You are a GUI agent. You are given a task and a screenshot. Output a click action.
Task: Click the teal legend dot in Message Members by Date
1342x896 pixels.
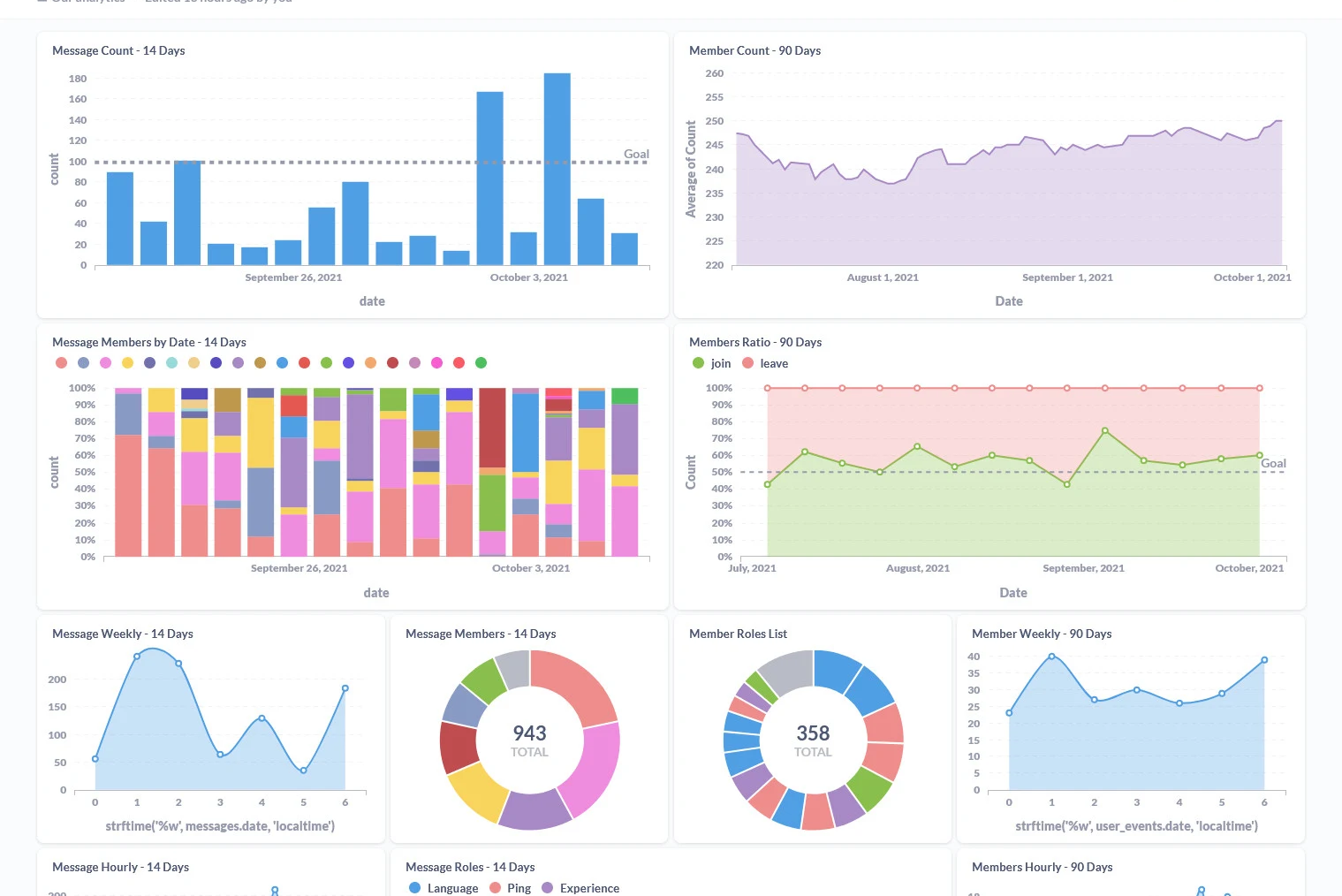point(171,363)
